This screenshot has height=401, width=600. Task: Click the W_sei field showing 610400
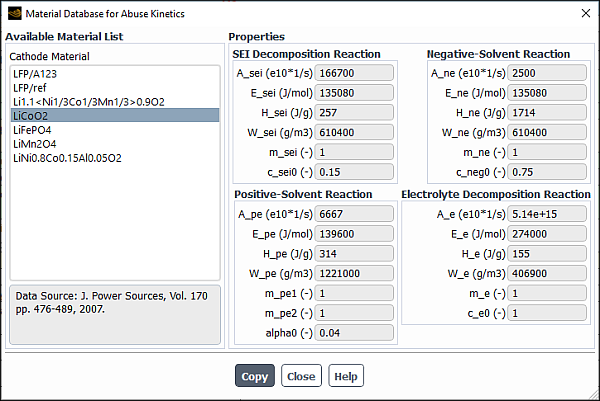pos(354,132)
